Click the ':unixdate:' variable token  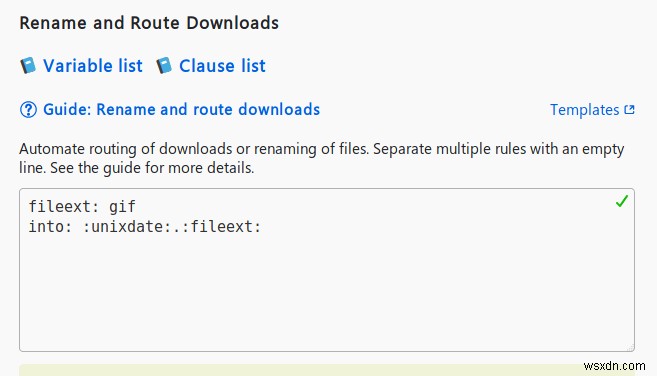[128, 227]
